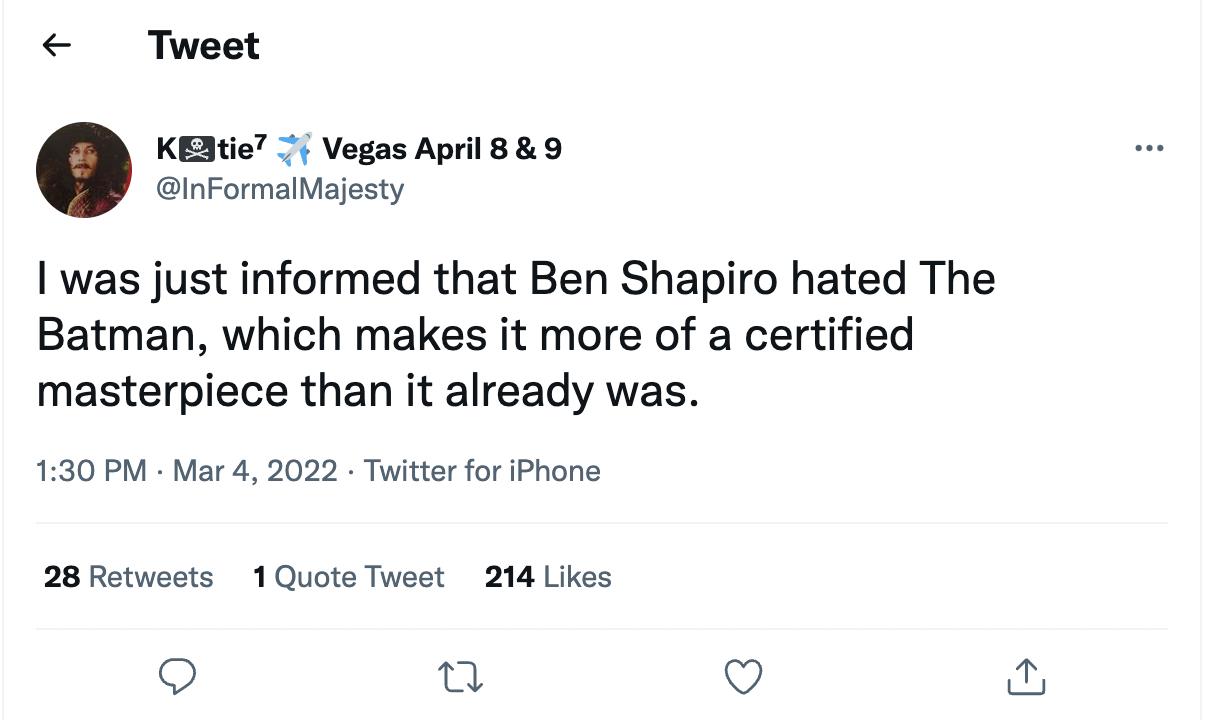The image size is (1206, 720).
Task: Click the skull emoji in the username
Action: pyautogui.click(x=193, y=148)
